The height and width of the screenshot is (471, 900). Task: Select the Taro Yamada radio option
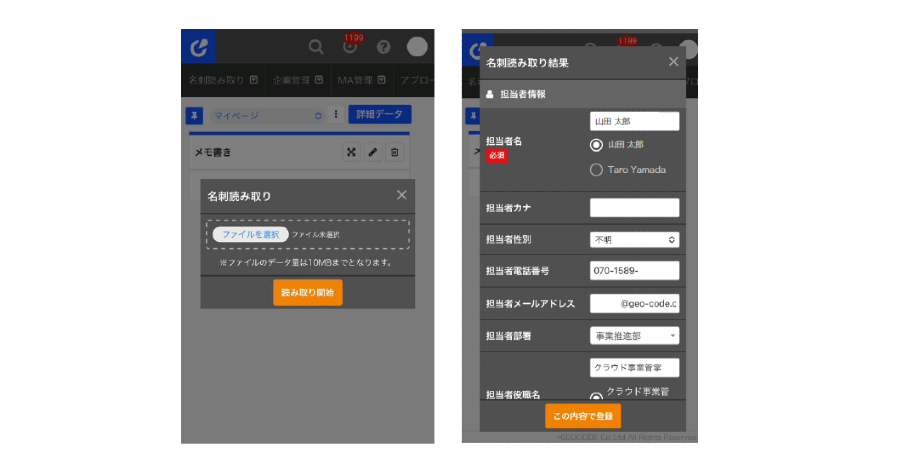pyautogui.click(x=596, y=170)
